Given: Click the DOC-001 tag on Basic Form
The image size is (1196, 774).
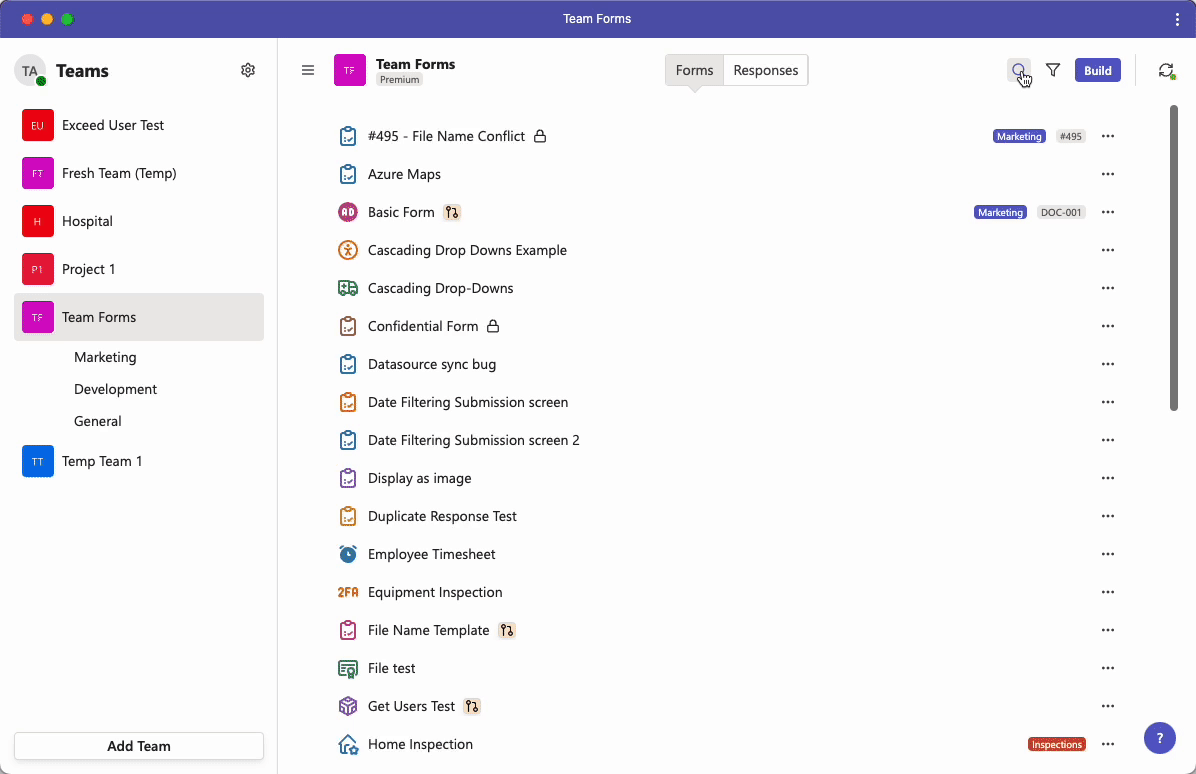Looking at the screenshot, I should pos(1061,212).
